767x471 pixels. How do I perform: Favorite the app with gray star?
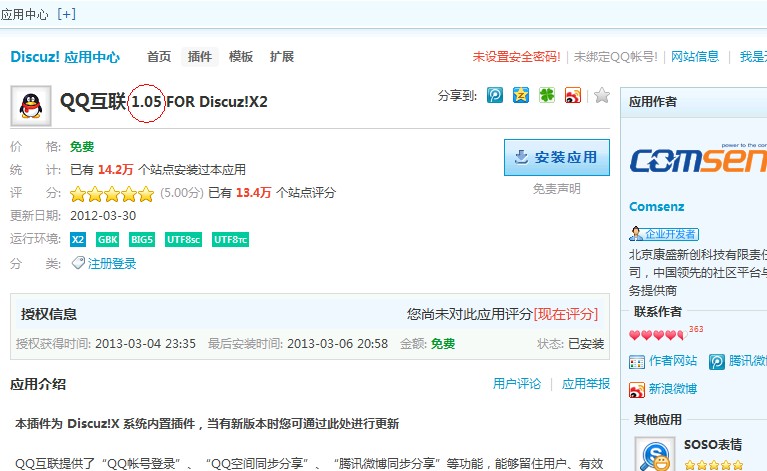pyautogui.click(x=602, y=95)
